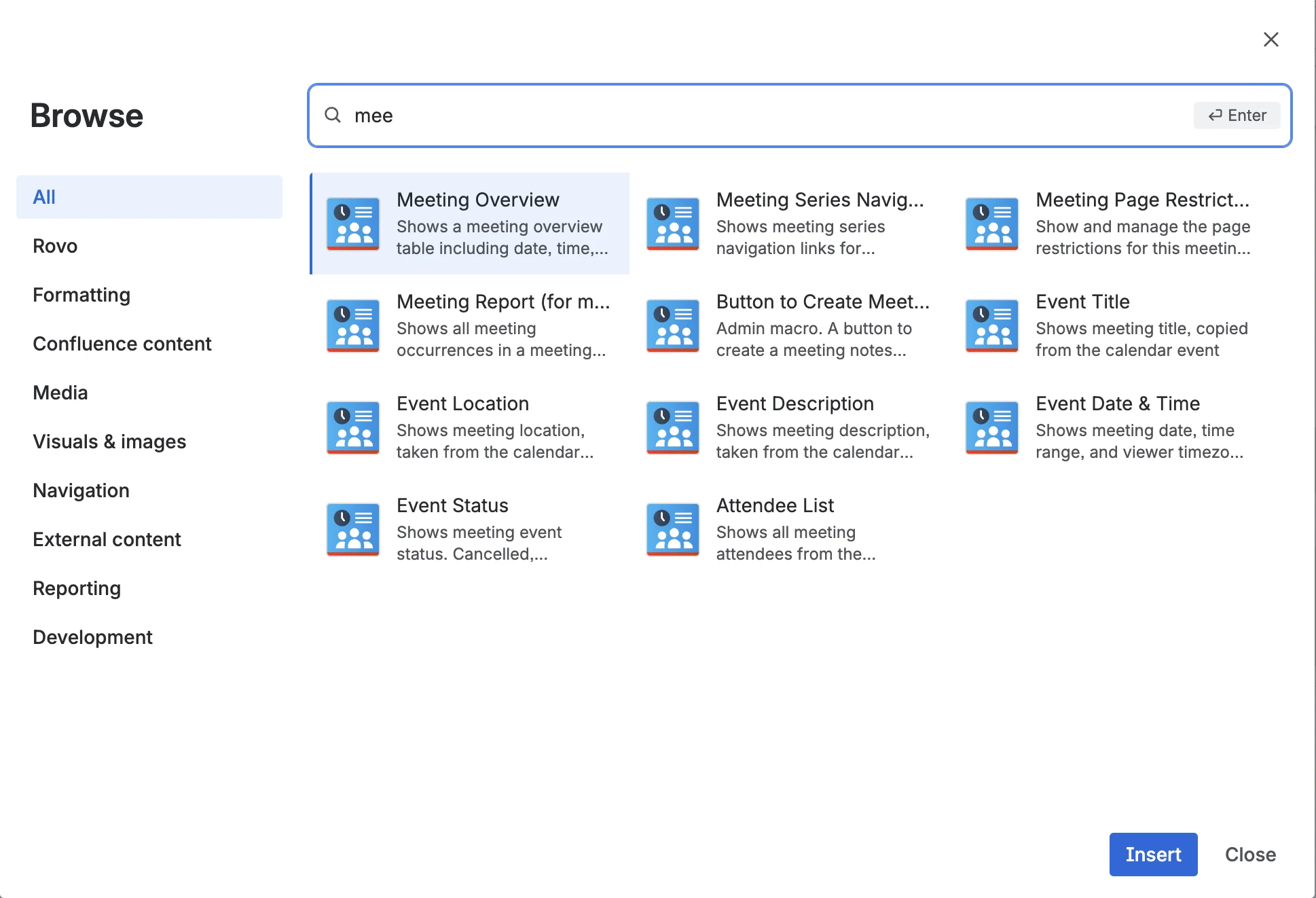Select the Event Location heading

(x=462, y=403)
